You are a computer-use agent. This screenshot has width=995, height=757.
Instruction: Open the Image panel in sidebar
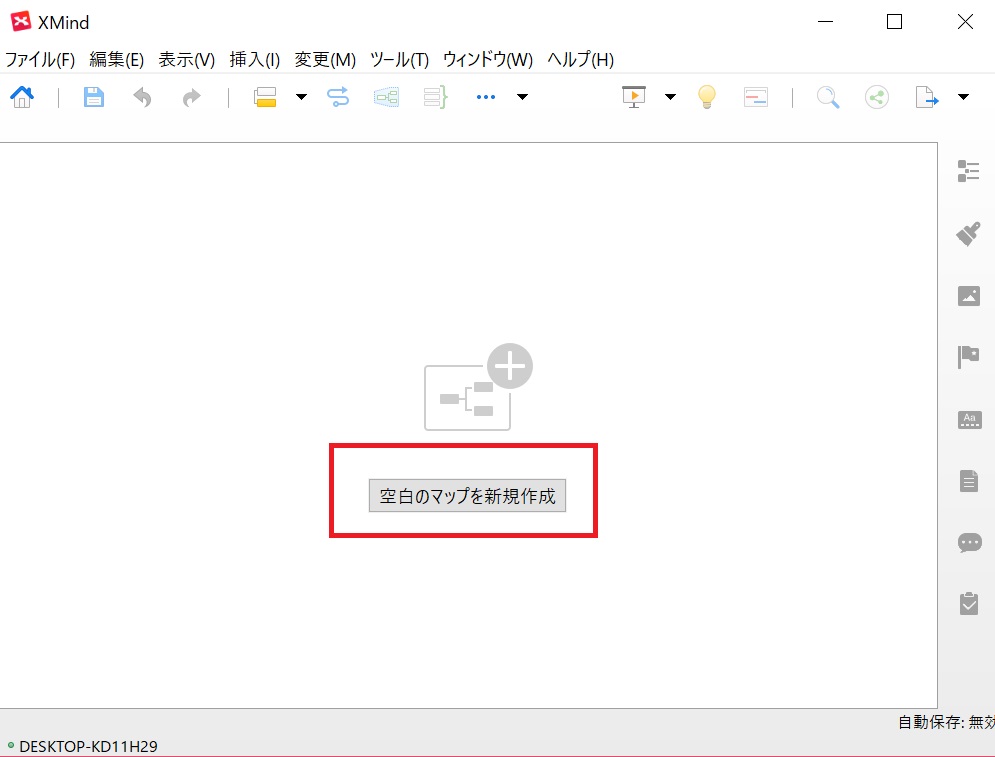point(968,296)
